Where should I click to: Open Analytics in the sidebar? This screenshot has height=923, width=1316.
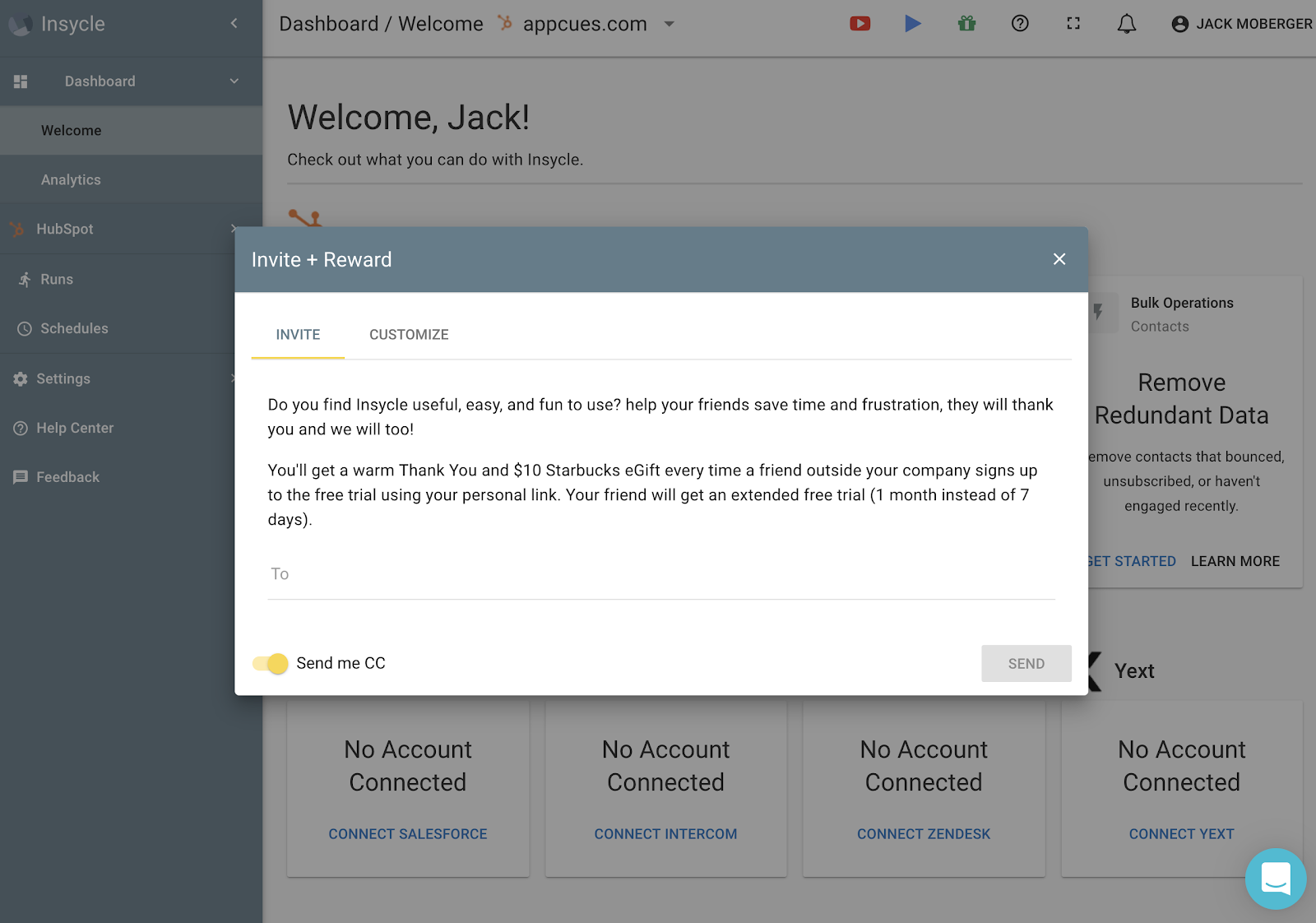pyautogui.click(x=132, y=180)
